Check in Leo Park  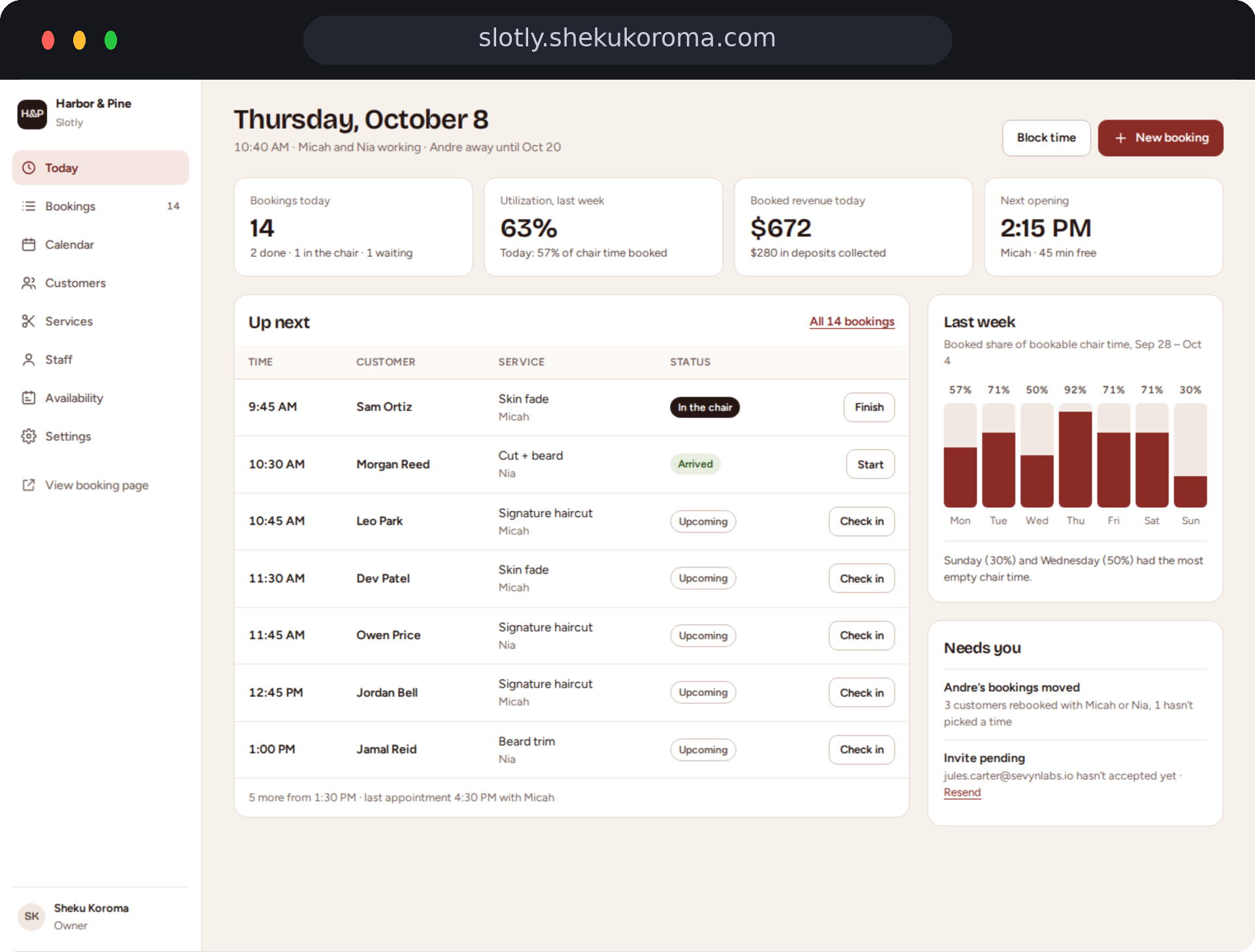pos(862,521)
